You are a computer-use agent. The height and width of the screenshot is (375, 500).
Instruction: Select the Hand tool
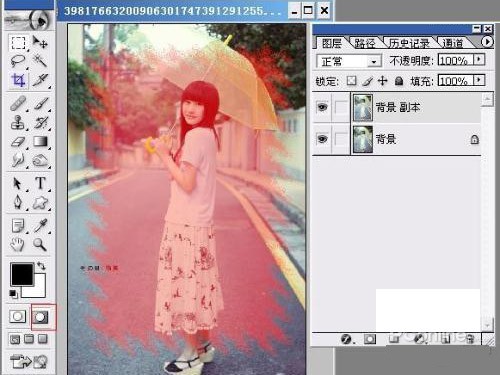tap(18, 244)
